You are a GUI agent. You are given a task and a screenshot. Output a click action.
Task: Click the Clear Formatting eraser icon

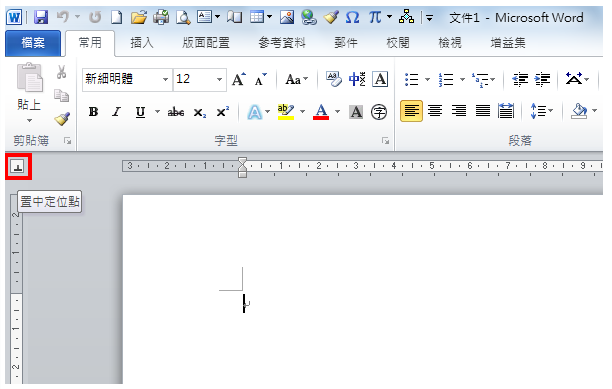click(334, 79)
